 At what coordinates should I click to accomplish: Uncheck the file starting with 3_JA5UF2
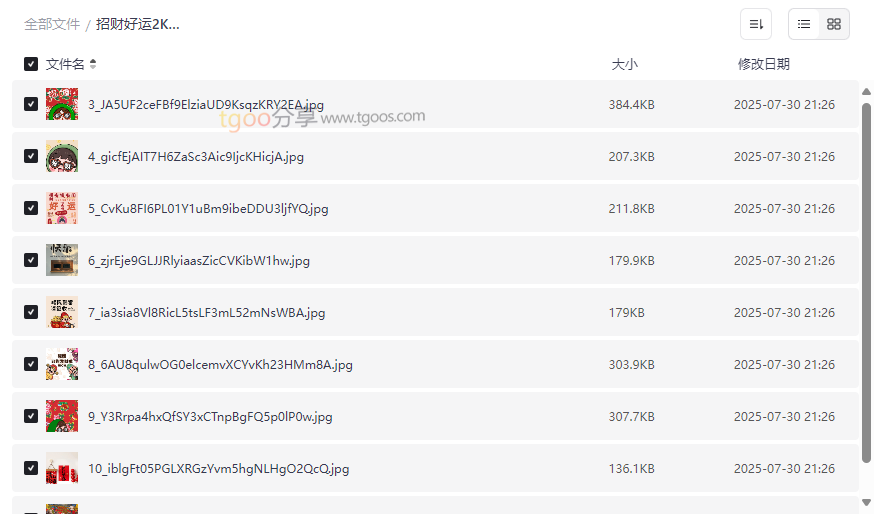(31, 104)
